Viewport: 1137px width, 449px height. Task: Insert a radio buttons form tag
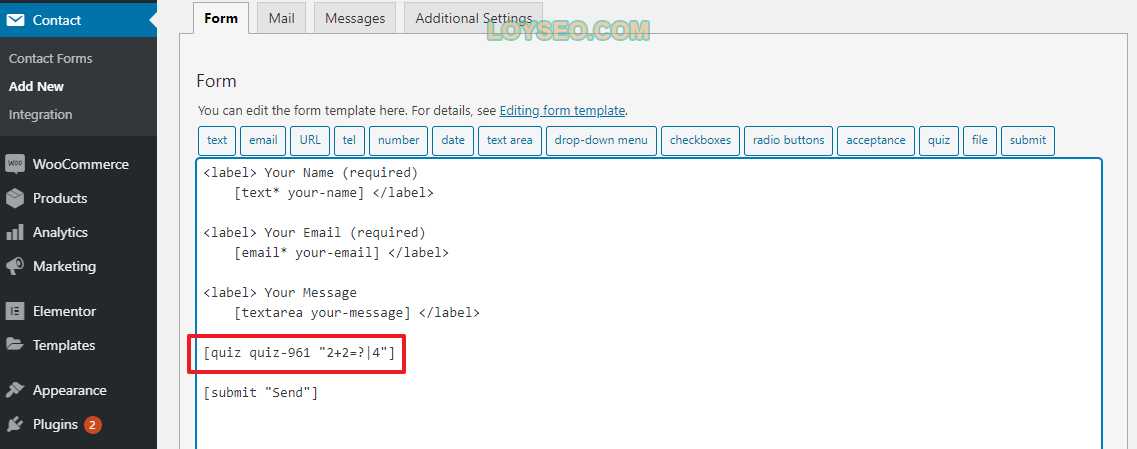pyautogui.click(x=788, y=141)
